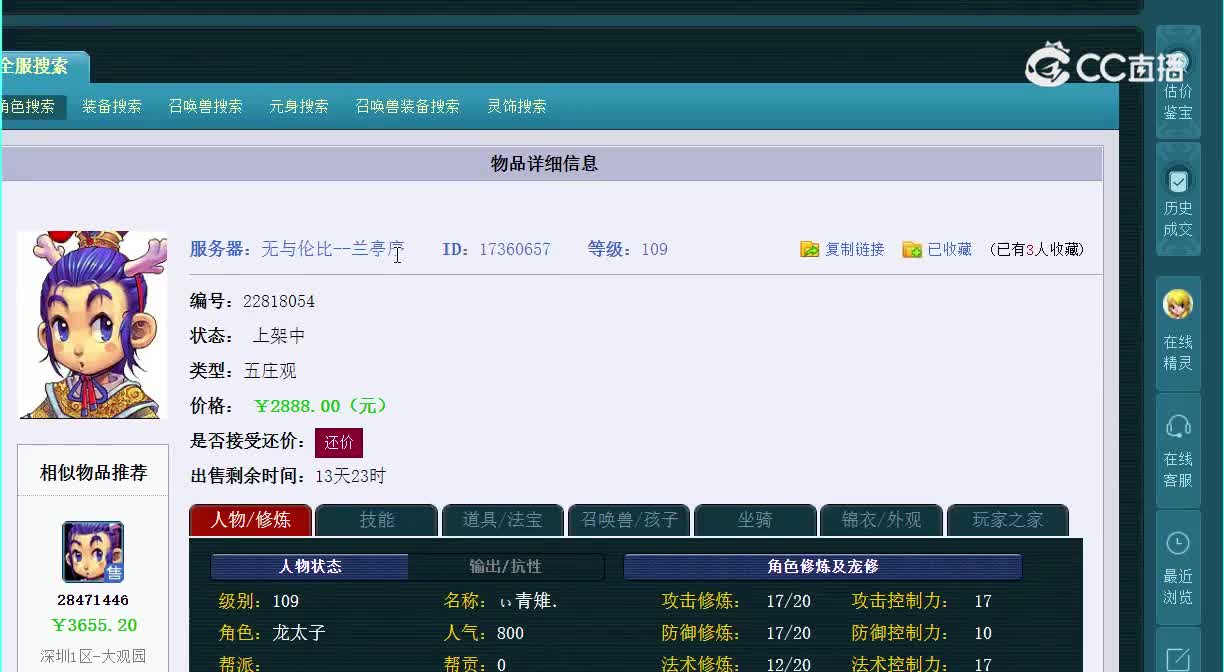Open the 估价鉴宝 sidebar icon

click(x=1178, y=82)
